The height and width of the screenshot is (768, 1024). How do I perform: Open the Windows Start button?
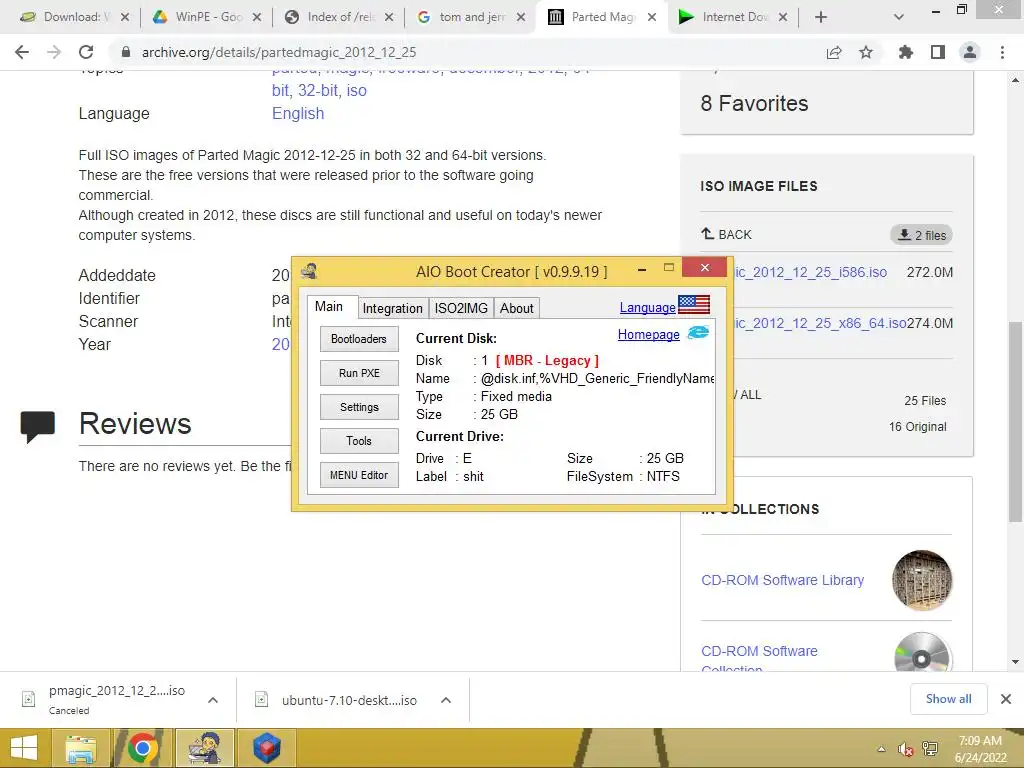(24, 748)
